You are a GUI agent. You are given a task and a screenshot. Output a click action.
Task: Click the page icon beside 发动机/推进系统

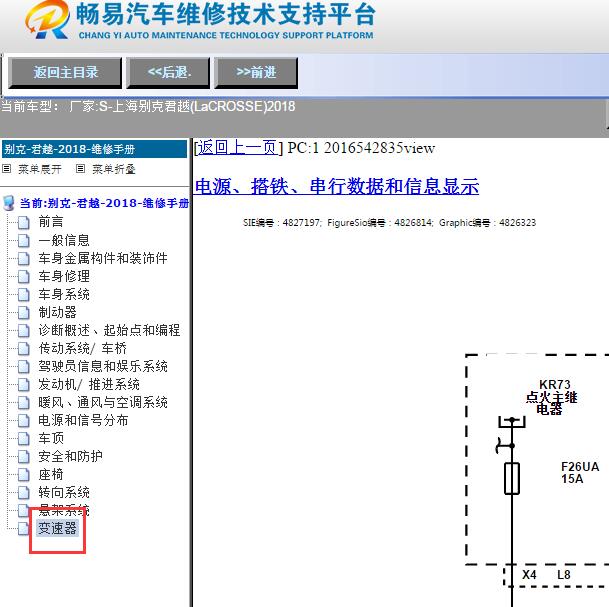(x=24, y=385)
